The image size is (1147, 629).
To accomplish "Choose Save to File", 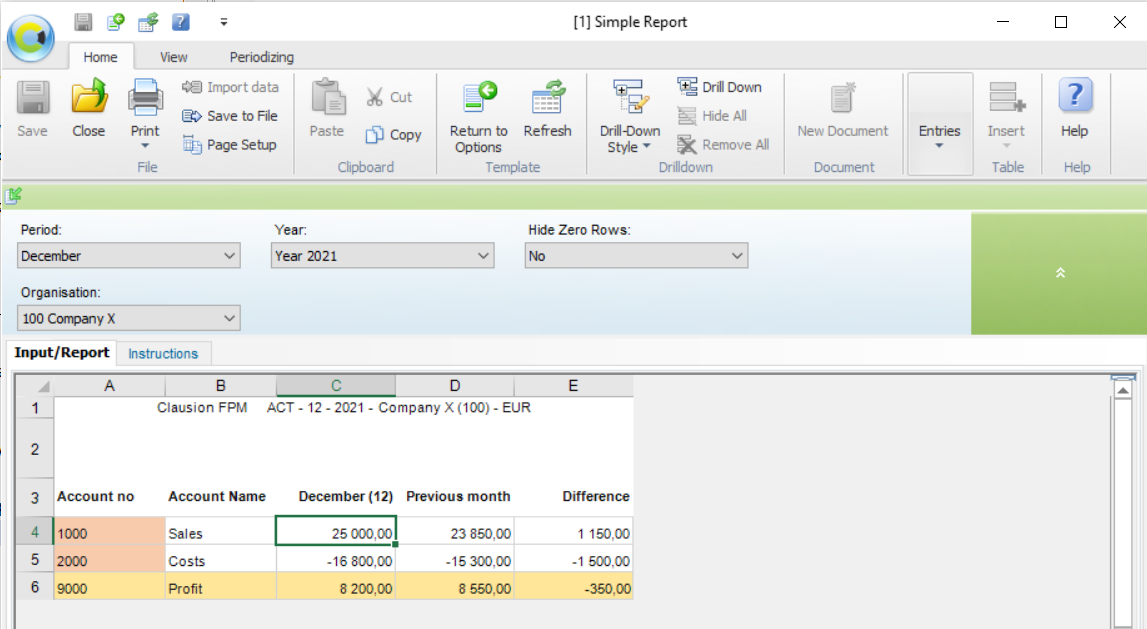I will pyautogui.click(x=230, y=116).
